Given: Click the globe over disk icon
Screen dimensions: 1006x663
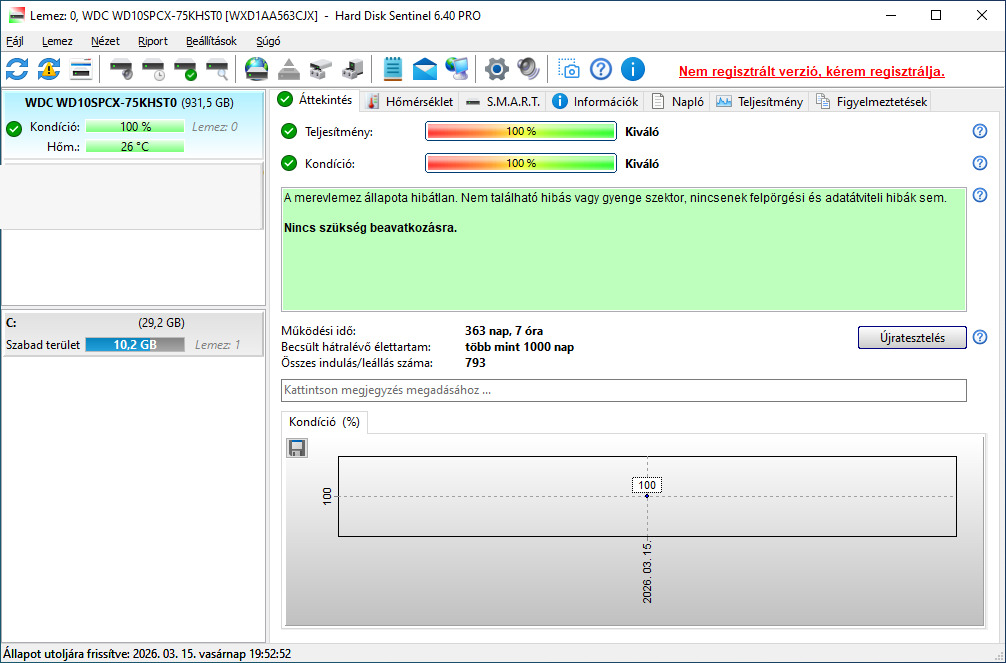Looking at the screenshot, I should pos(257,69).
